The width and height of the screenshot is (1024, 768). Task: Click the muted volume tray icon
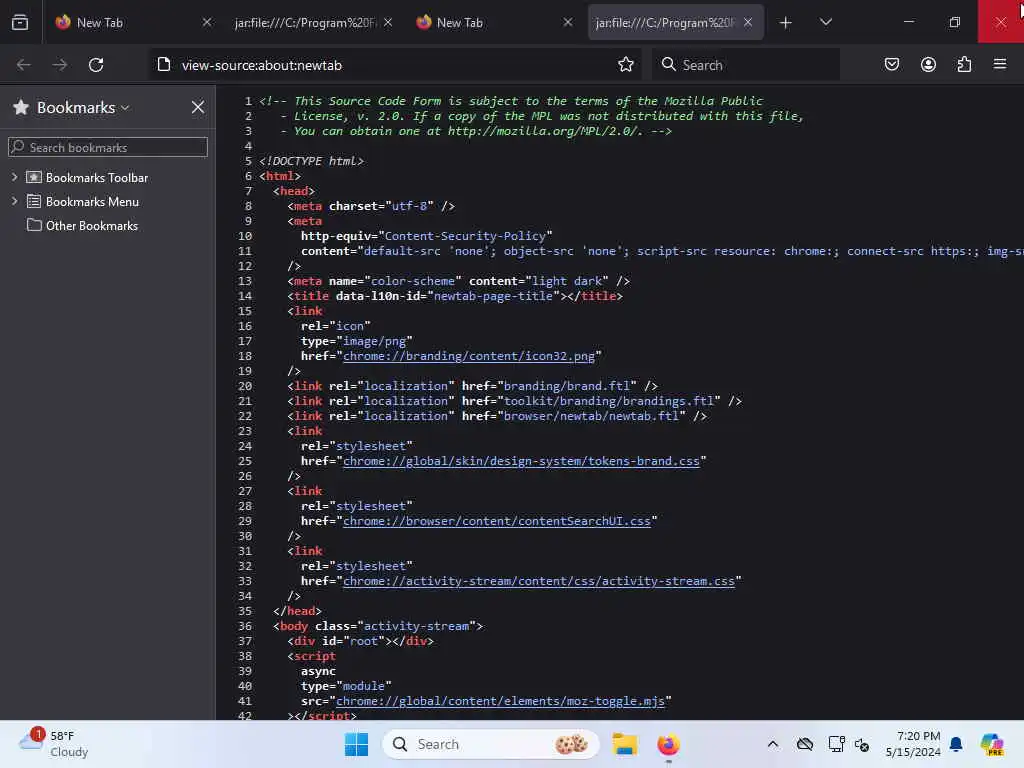click(861, 744)
